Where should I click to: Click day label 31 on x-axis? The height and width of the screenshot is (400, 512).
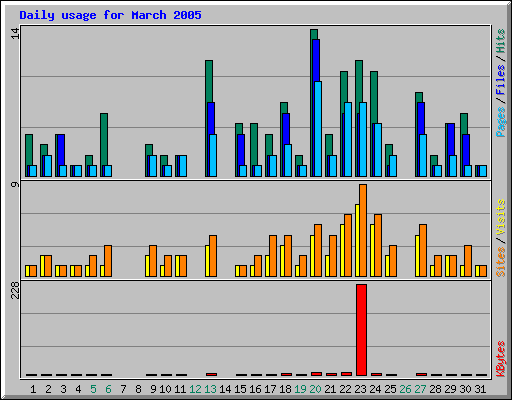pyautogui.click(x=480, y=389)
